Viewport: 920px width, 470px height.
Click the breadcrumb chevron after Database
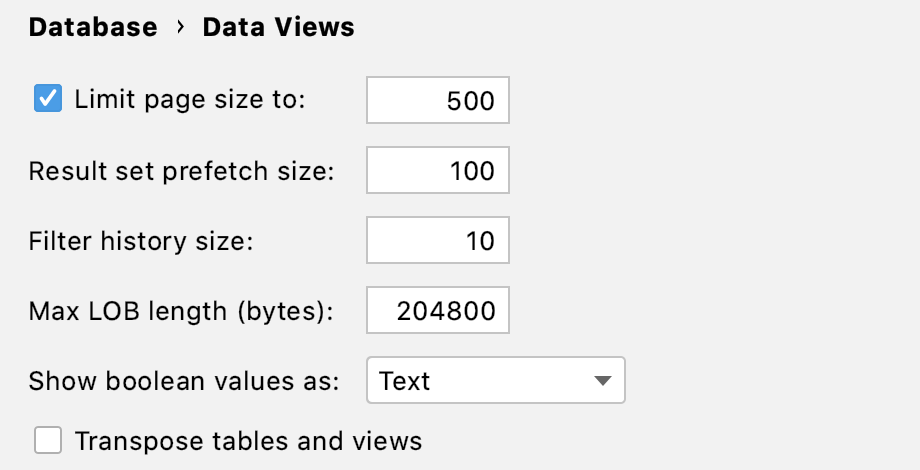180,28
